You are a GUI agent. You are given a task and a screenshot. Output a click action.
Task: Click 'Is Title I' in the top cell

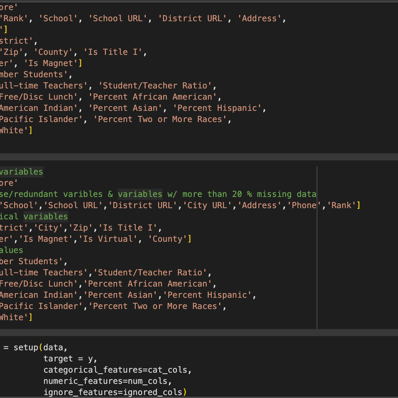(113, 52)
